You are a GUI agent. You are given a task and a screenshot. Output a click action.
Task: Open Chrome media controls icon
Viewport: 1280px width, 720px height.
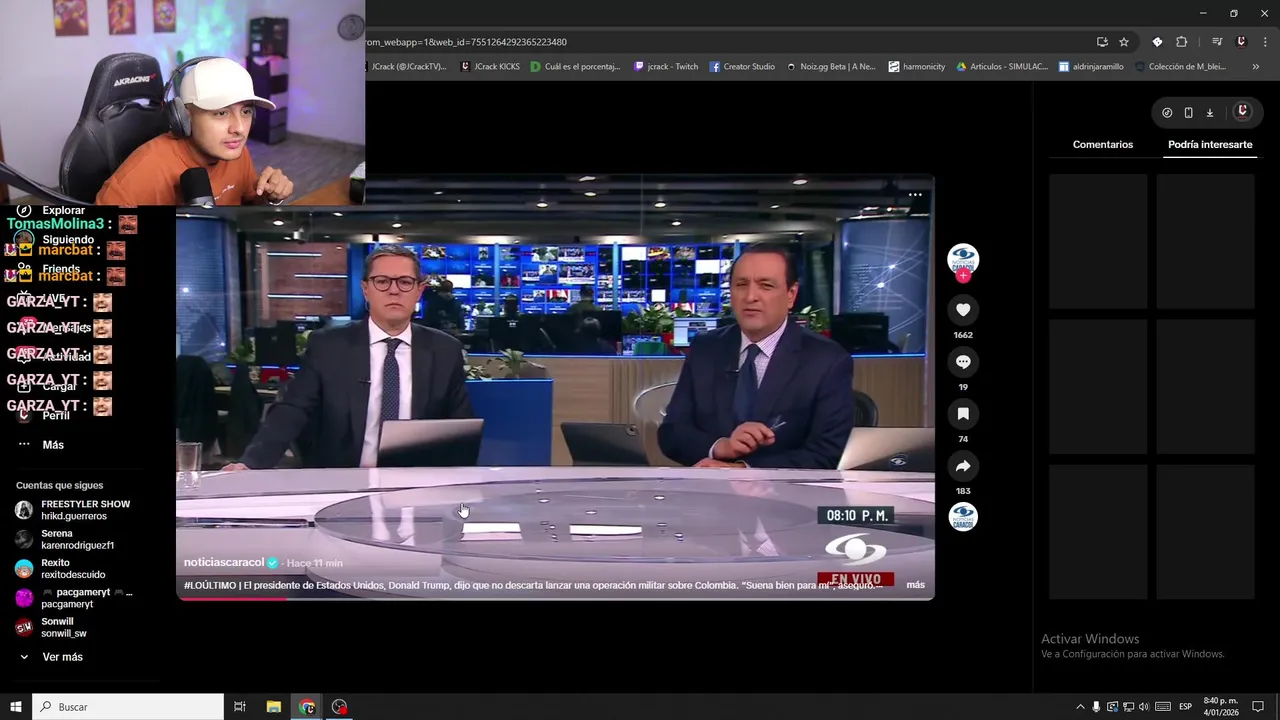tap(1217, 42)
